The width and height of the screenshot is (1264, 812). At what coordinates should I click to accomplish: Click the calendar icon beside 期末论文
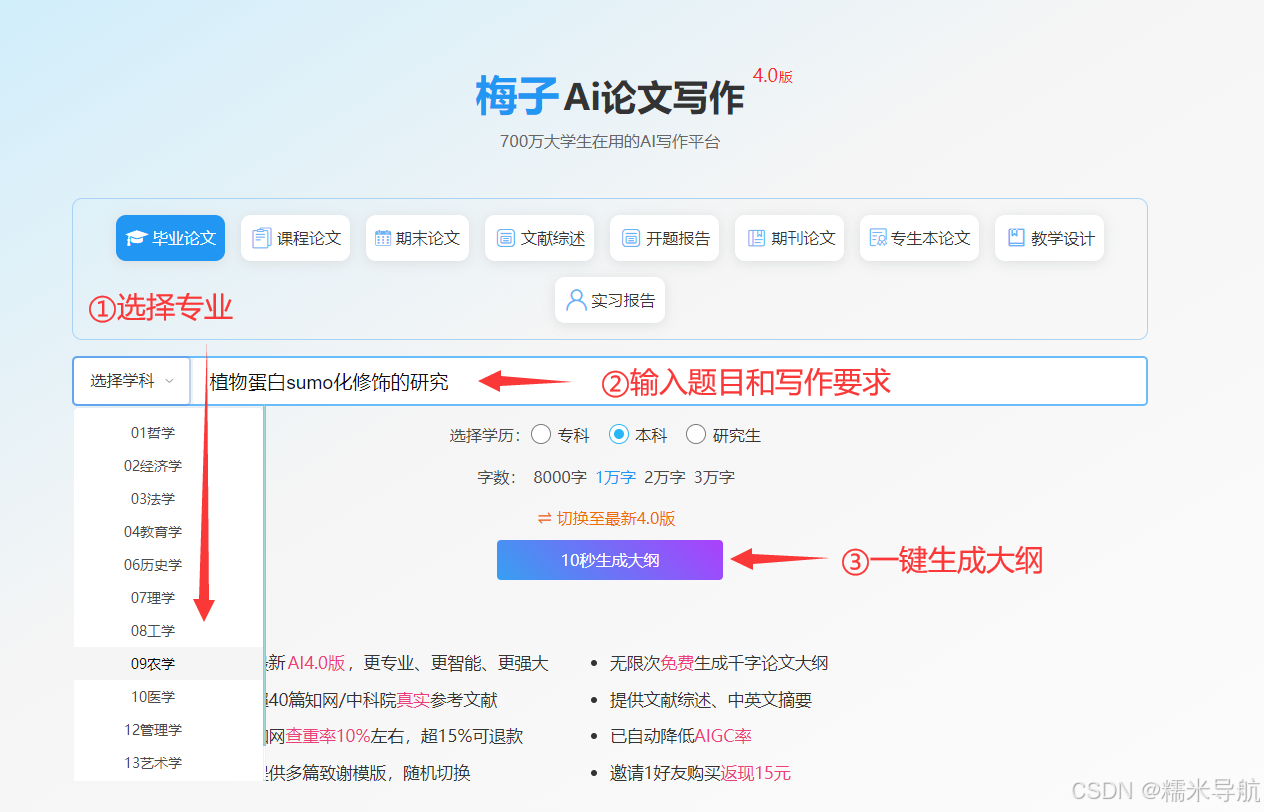click(383, 238)
